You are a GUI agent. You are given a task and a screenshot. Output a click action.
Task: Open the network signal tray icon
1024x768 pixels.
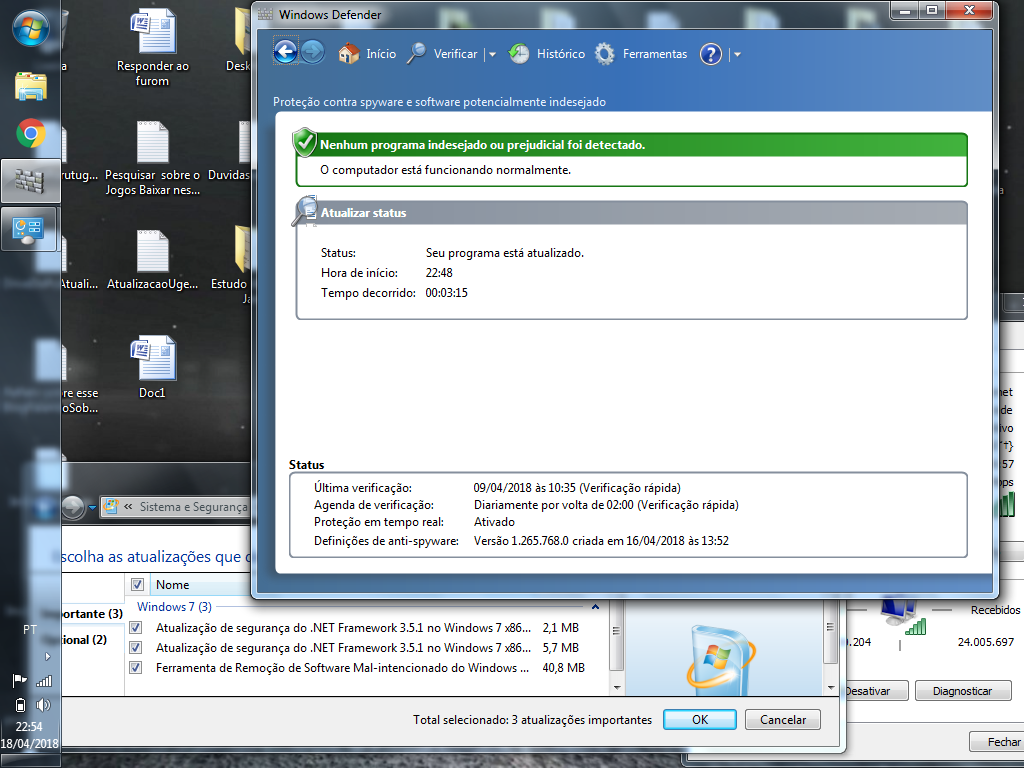[44, 681]
